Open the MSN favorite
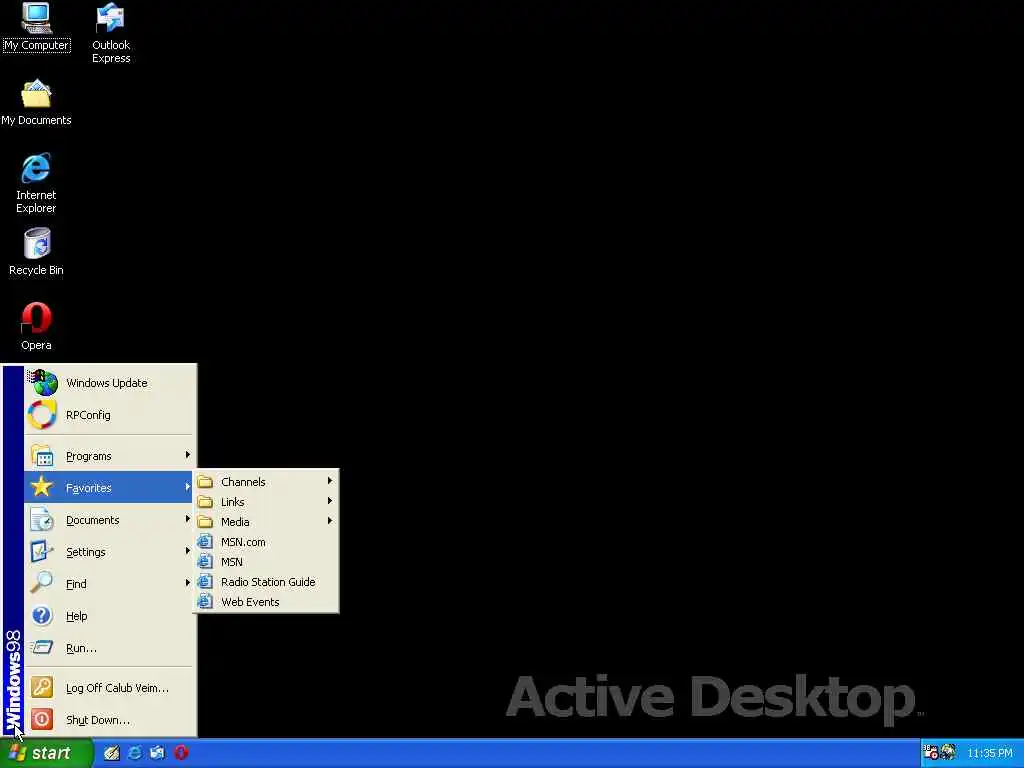1024x768 pixels. coord(266,562)
